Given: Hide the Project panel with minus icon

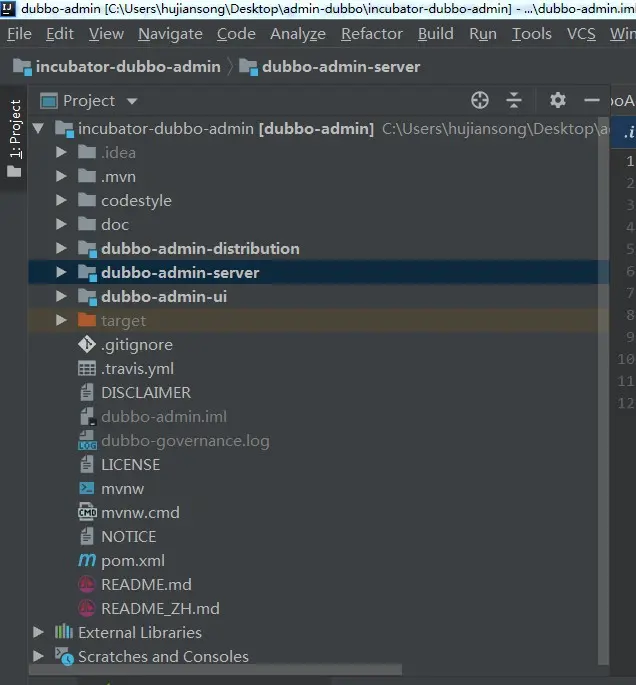Looking at the screenshot, I should [591, 100].
